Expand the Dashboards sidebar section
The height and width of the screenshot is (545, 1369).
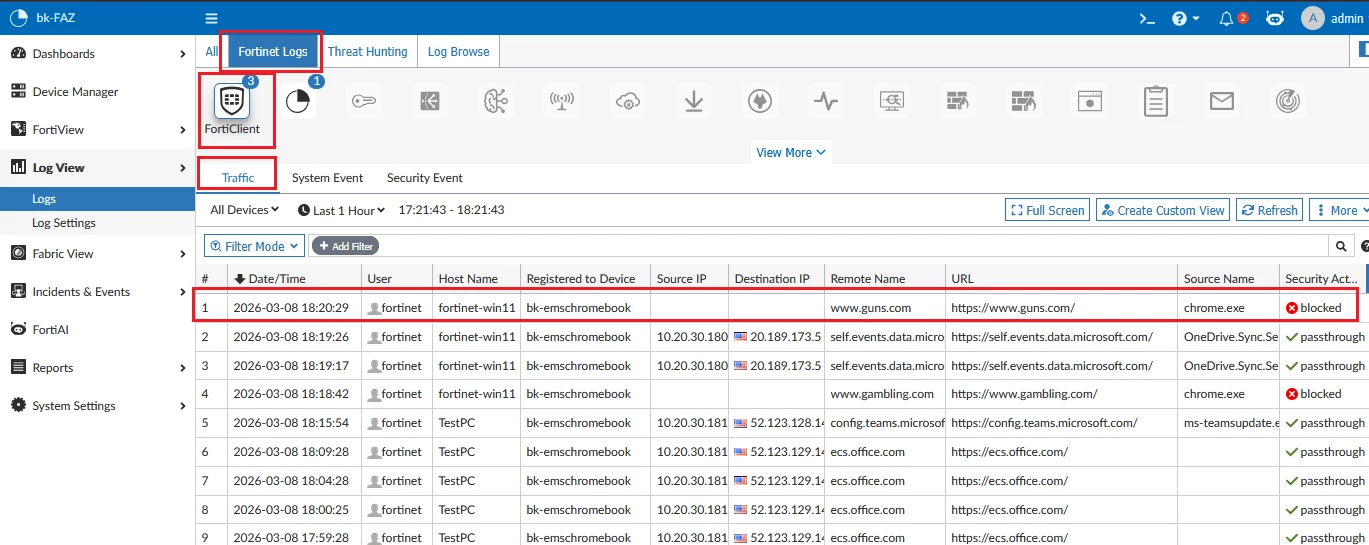point(98,54)
